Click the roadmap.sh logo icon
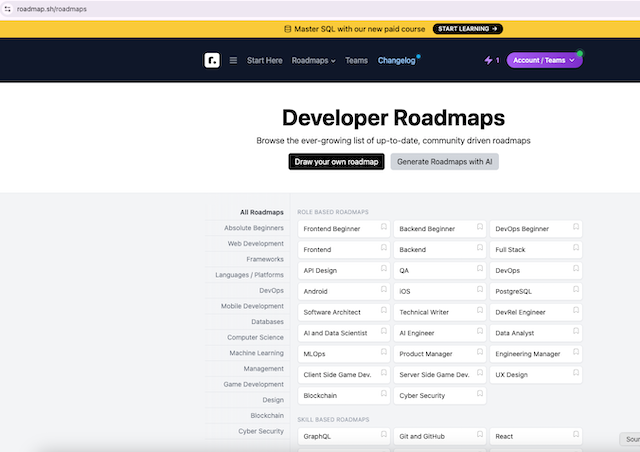This screenshot has width=640, height=452. pyautogui.click(x=212, y=60)
